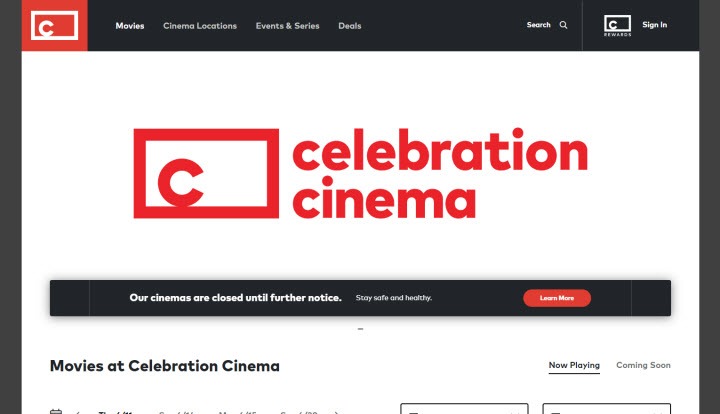Switch to the Coming Soon tab
The width and height of the screenshot is (720, 414).
tap(643, 365)
